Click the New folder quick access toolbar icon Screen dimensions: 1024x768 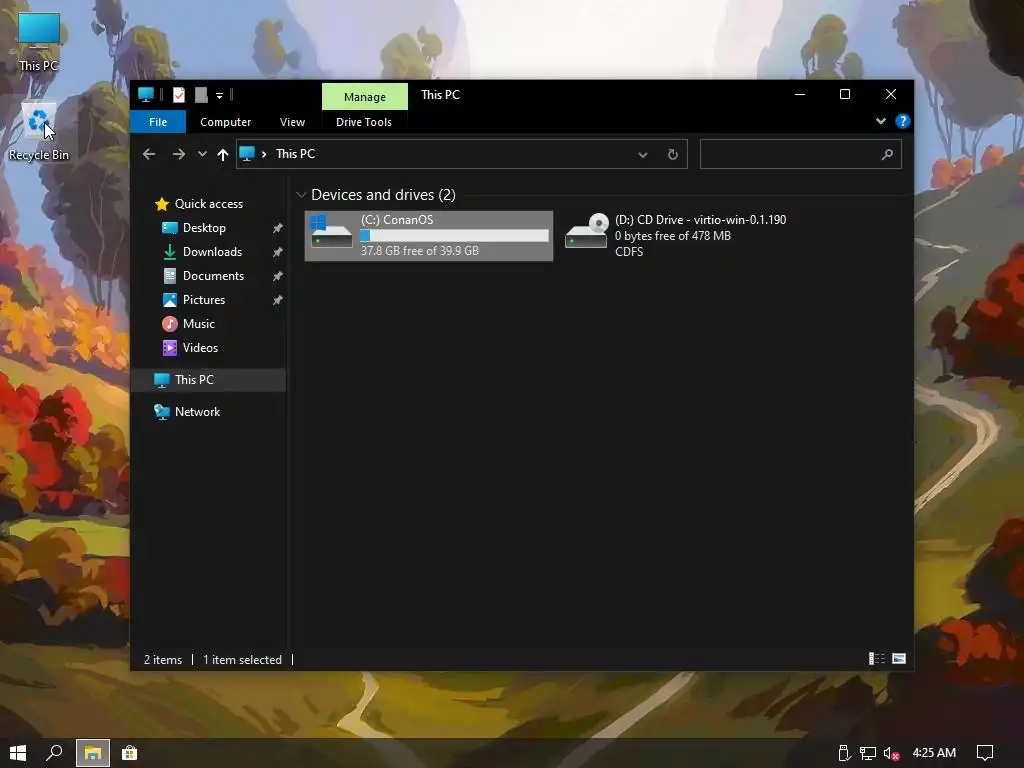(x=201, y=95)
